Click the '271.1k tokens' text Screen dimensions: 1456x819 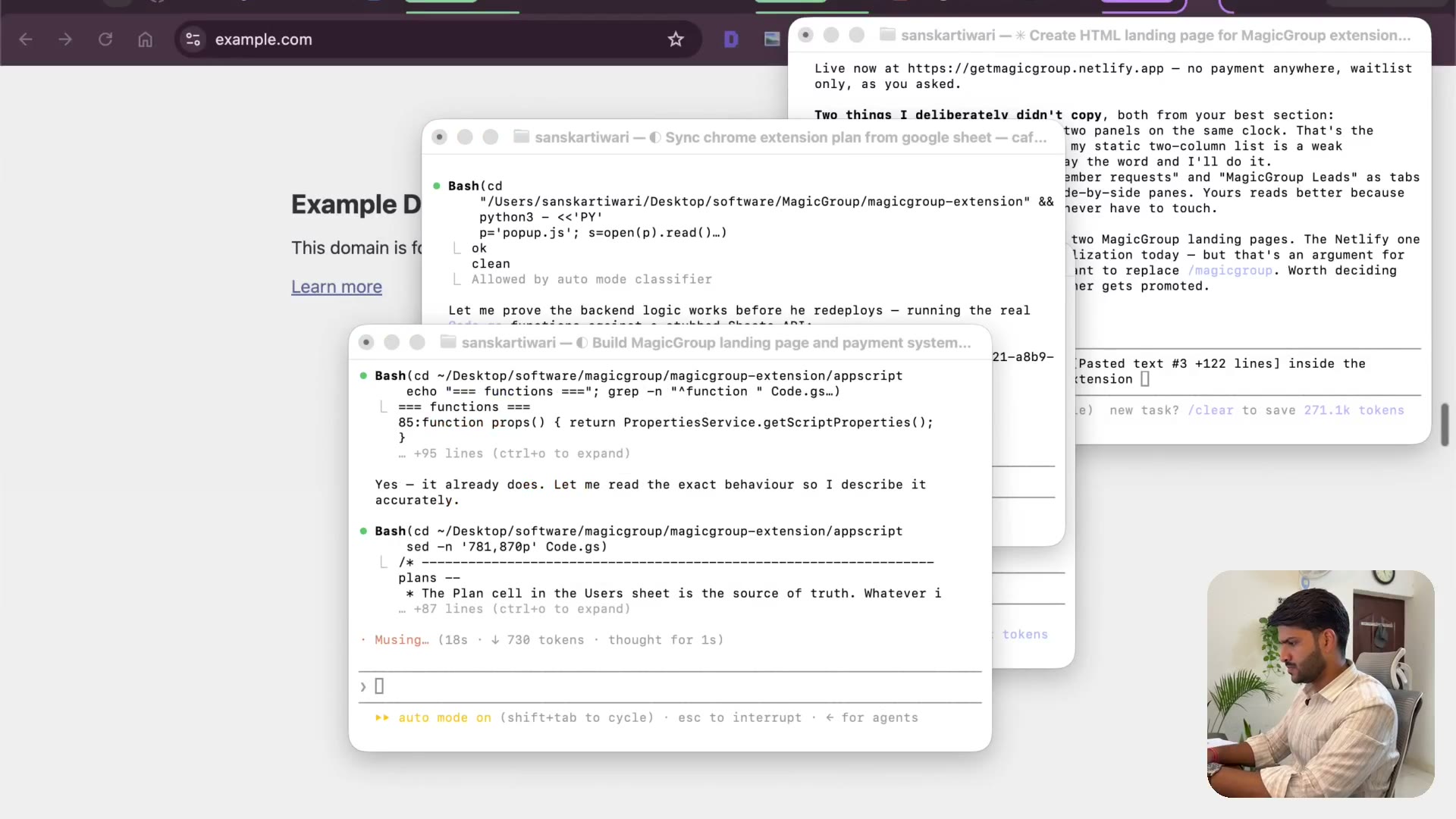(1354, 410)
